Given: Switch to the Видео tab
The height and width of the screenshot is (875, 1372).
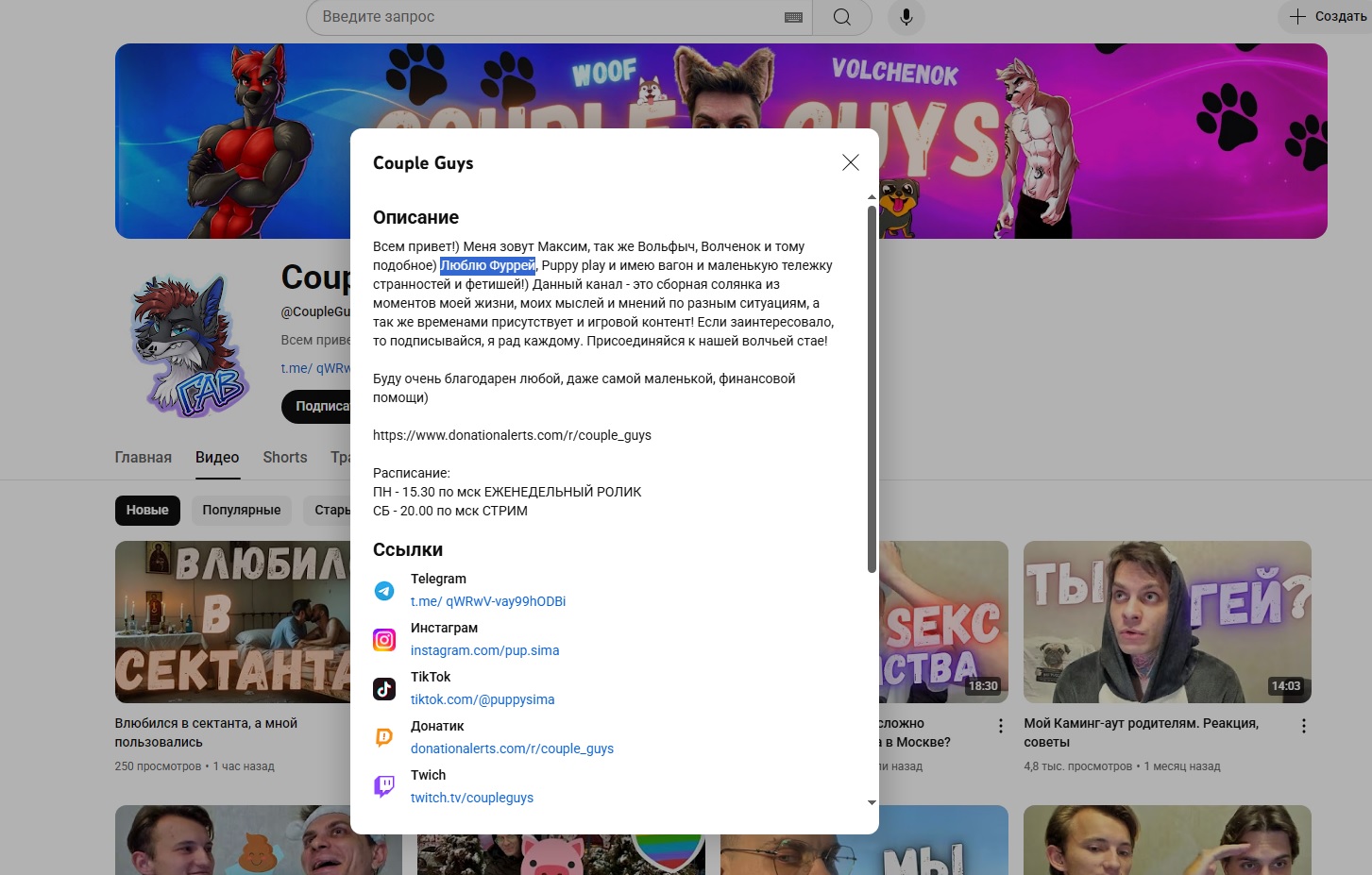Looking at the screenshot, I should [x=217, y=458].
